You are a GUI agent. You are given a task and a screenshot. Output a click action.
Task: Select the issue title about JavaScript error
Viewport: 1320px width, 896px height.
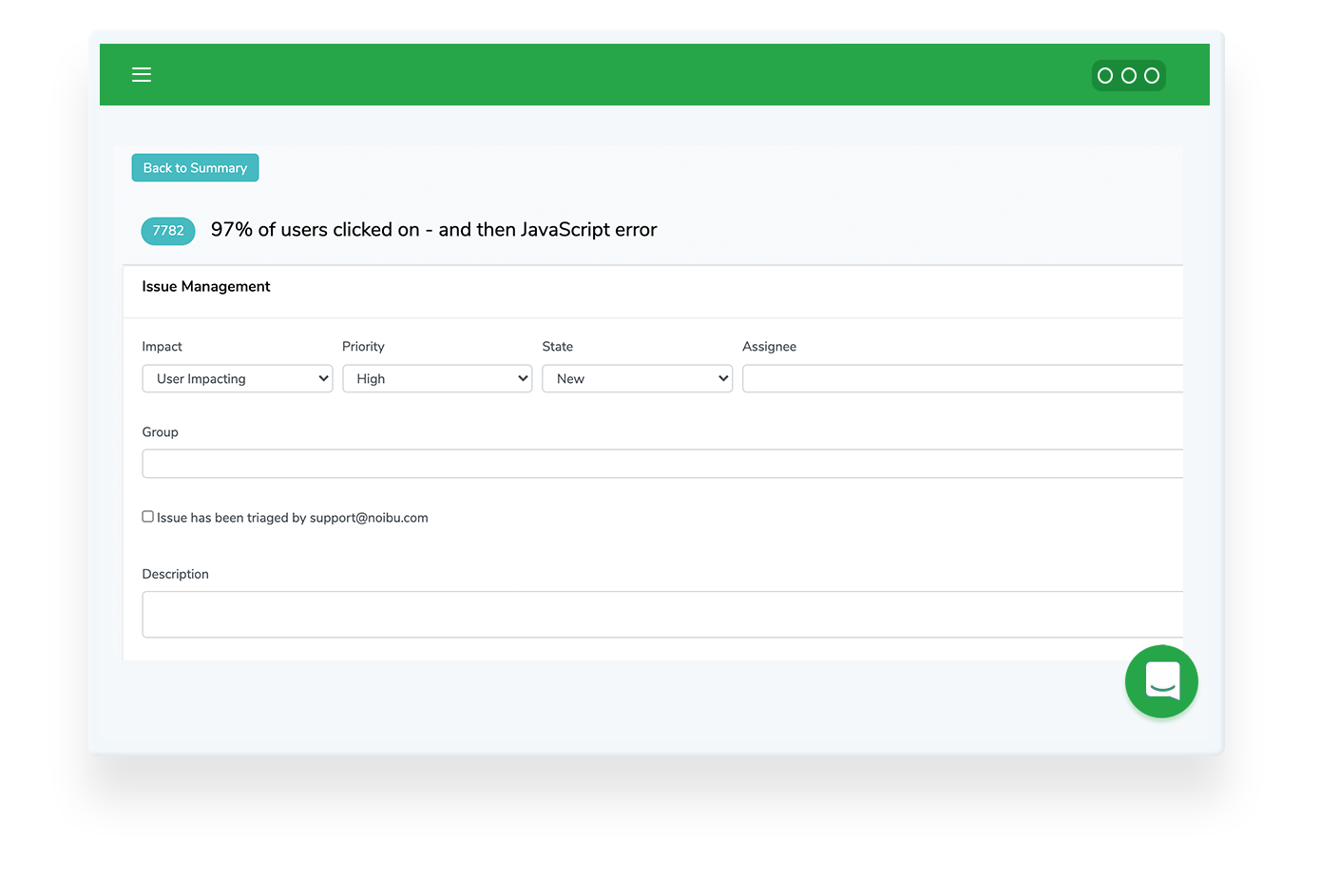pyautogui.click(x=433, y=230)
